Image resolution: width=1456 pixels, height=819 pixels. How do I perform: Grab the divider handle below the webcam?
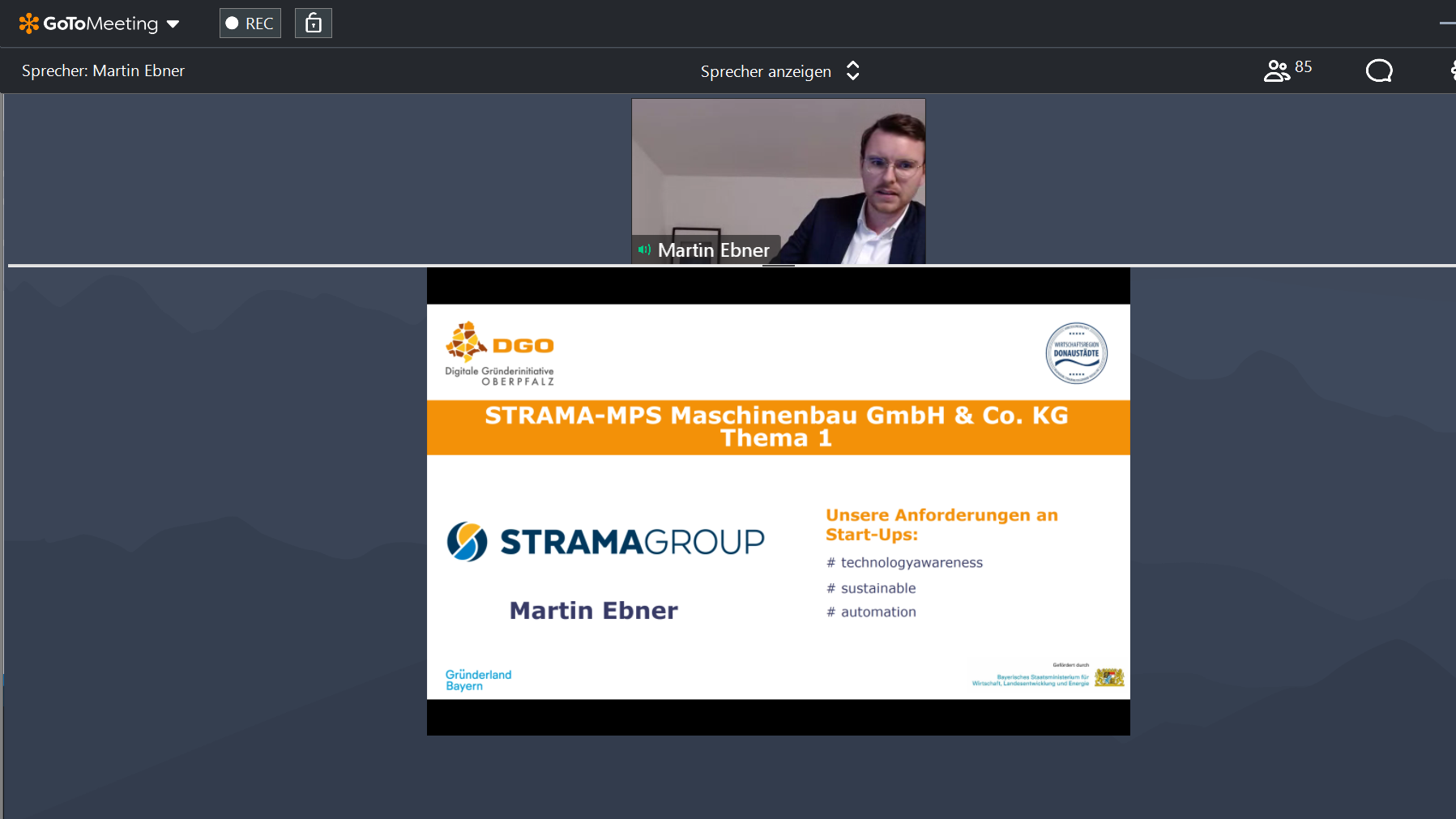point(778,265)
